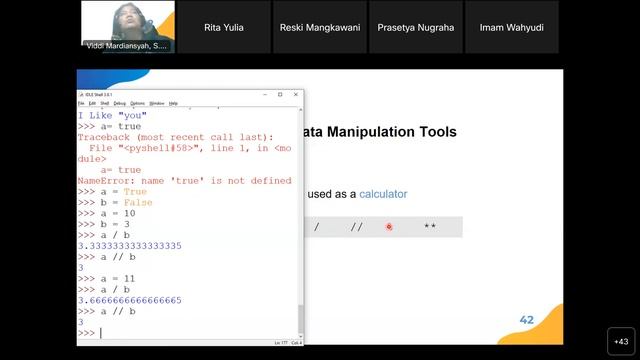Screen dimensions: 640x360
Task: Open the Edit menu in IDLE Shell
Action: click(x=92, y=103)
